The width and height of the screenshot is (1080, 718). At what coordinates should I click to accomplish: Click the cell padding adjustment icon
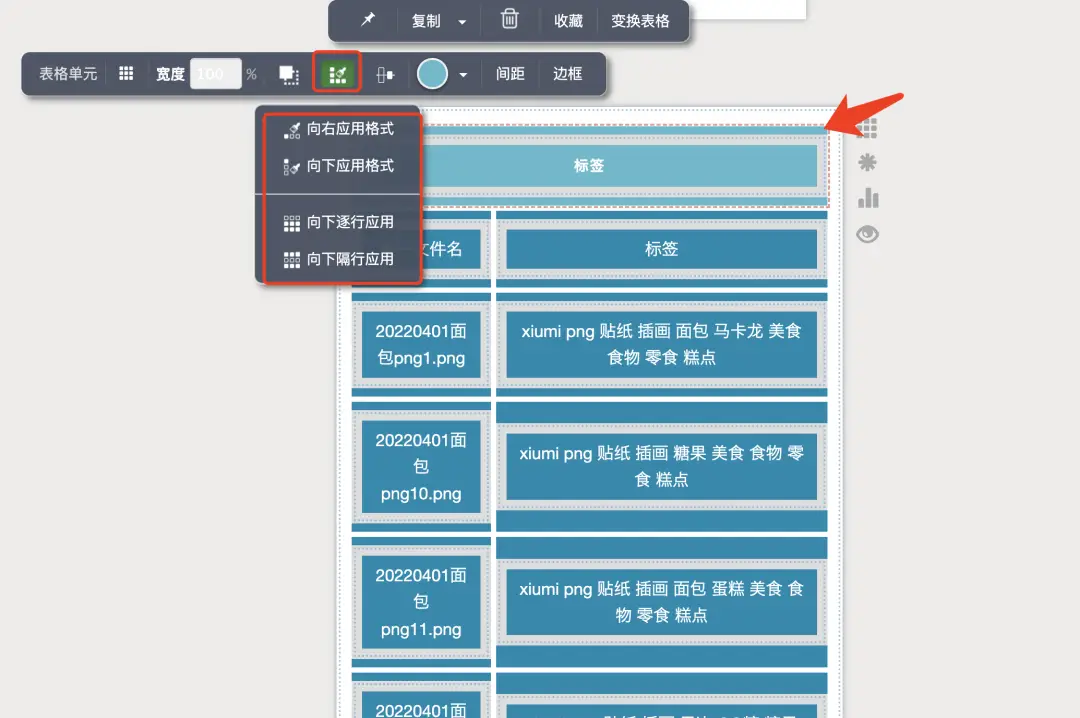385,73
